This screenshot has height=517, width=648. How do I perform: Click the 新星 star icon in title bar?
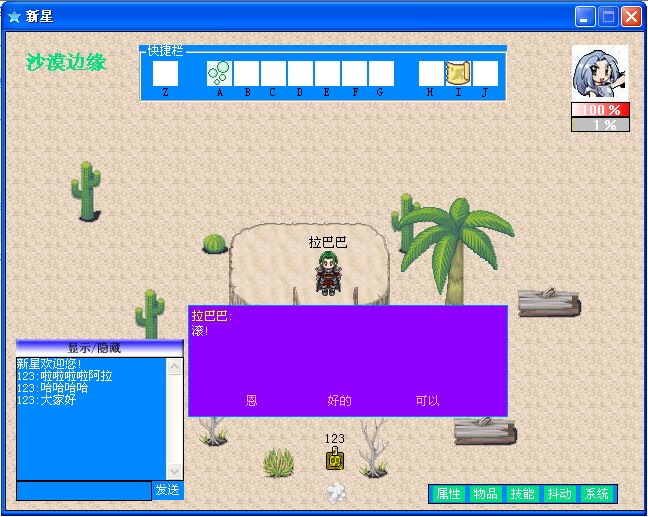point(14,17)
